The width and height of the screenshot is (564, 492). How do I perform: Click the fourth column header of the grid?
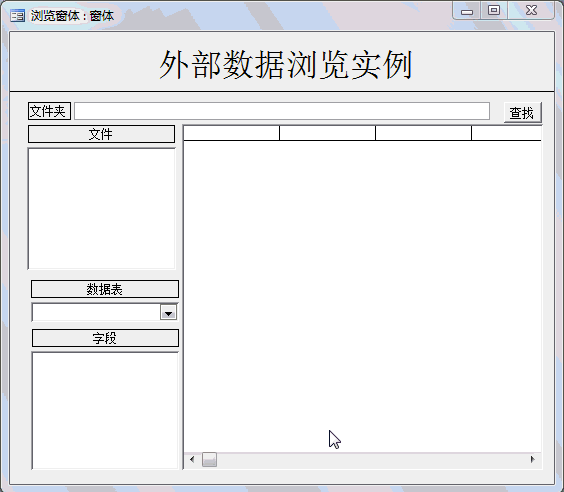pos(506,133)
